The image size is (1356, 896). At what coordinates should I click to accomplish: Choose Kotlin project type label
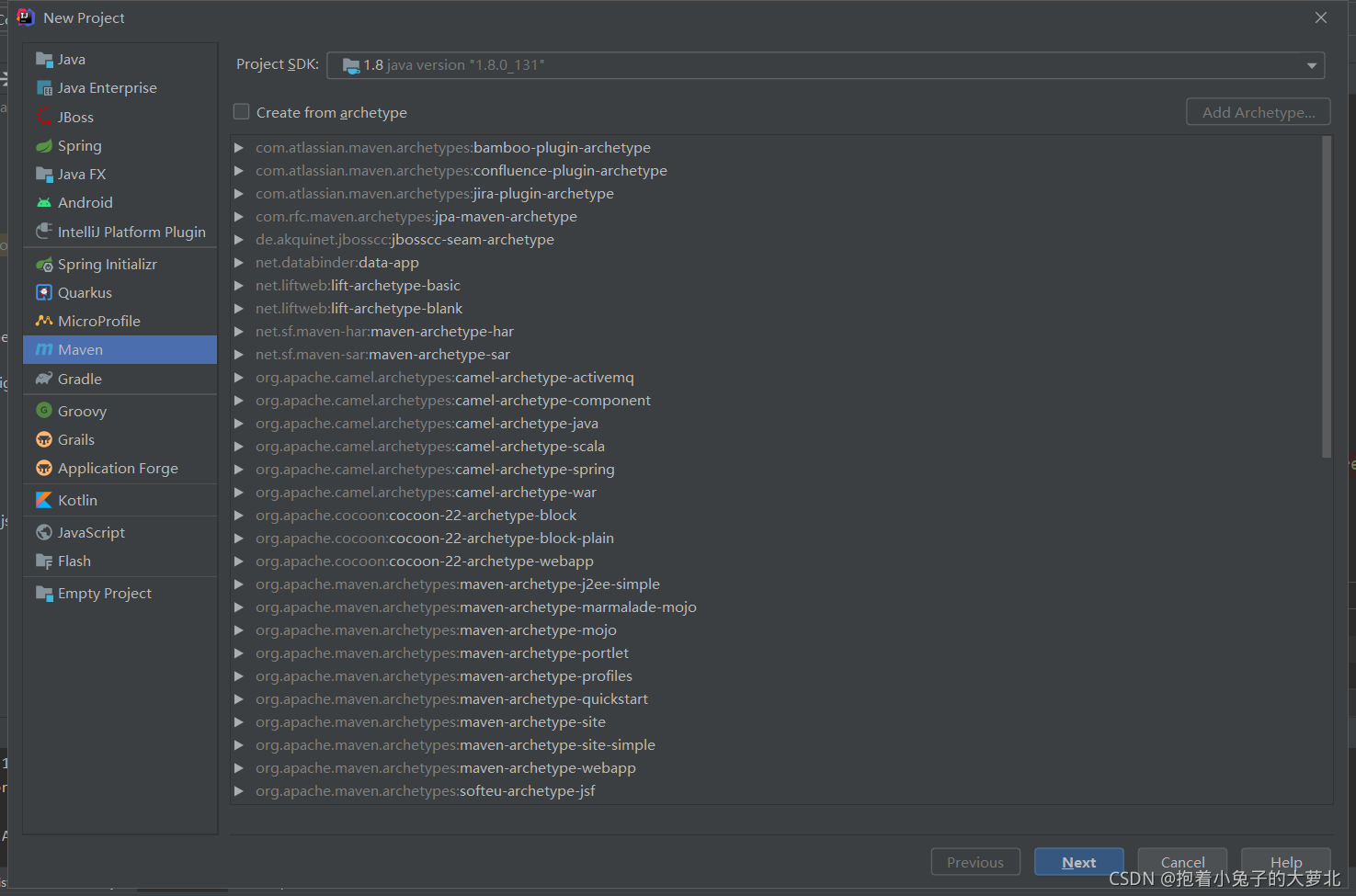point(77,500)
